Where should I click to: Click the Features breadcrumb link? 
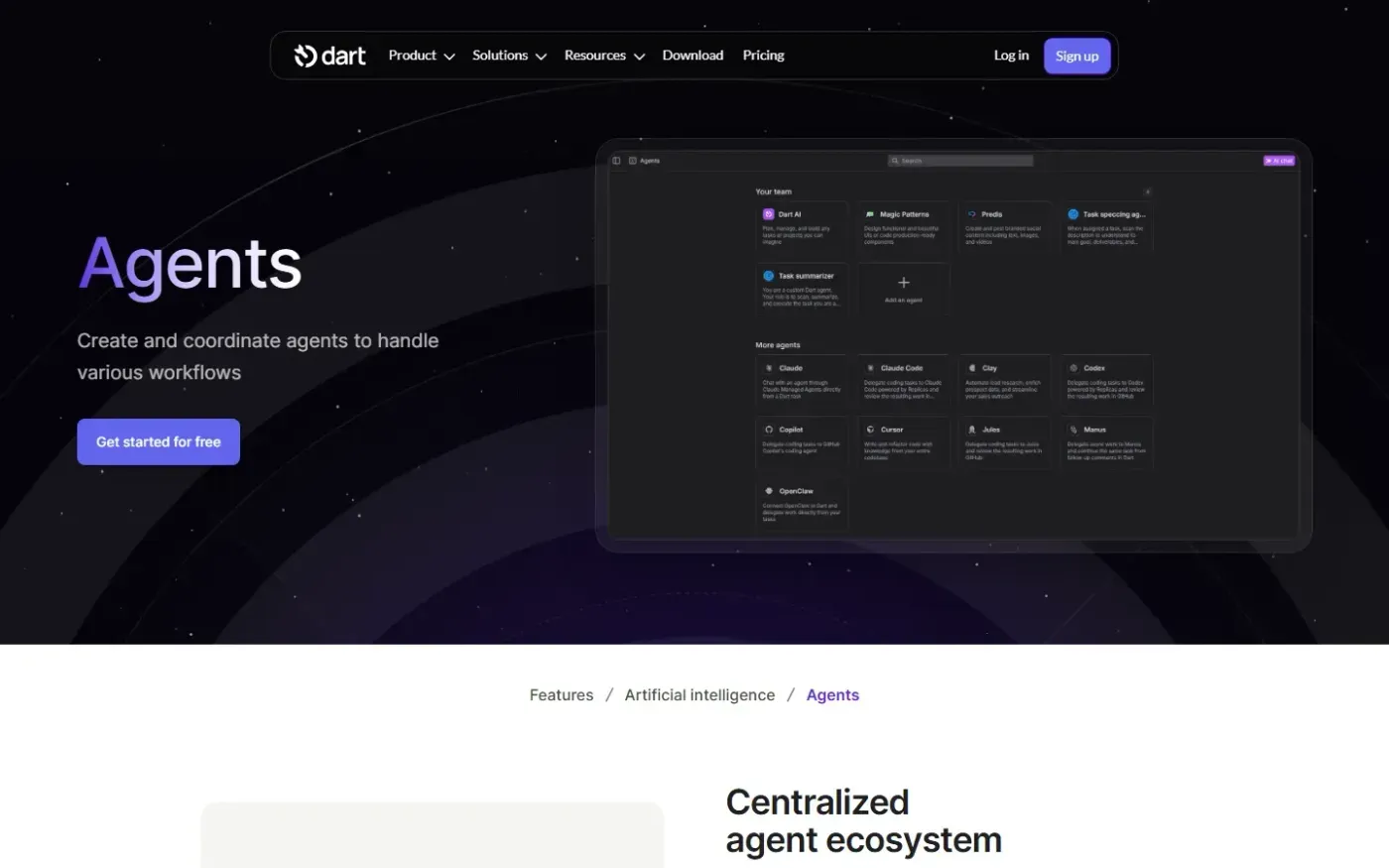coord(562,695)
